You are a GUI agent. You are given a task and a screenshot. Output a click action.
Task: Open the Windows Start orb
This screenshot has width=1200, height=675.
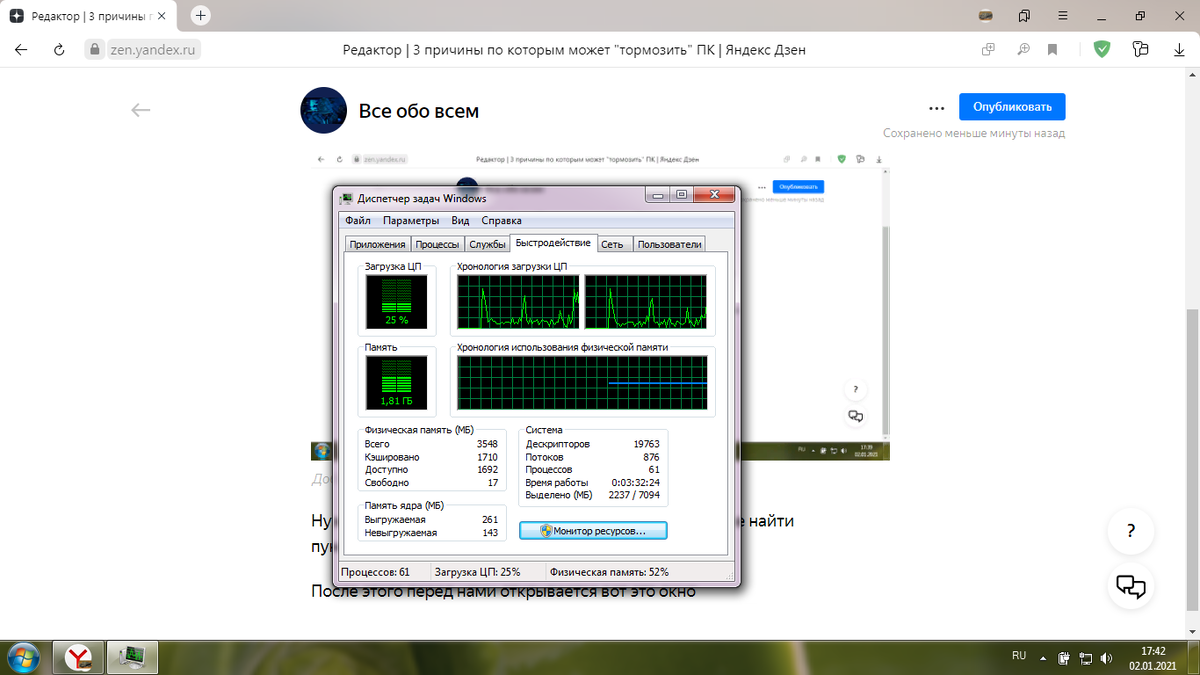(22, 657)
